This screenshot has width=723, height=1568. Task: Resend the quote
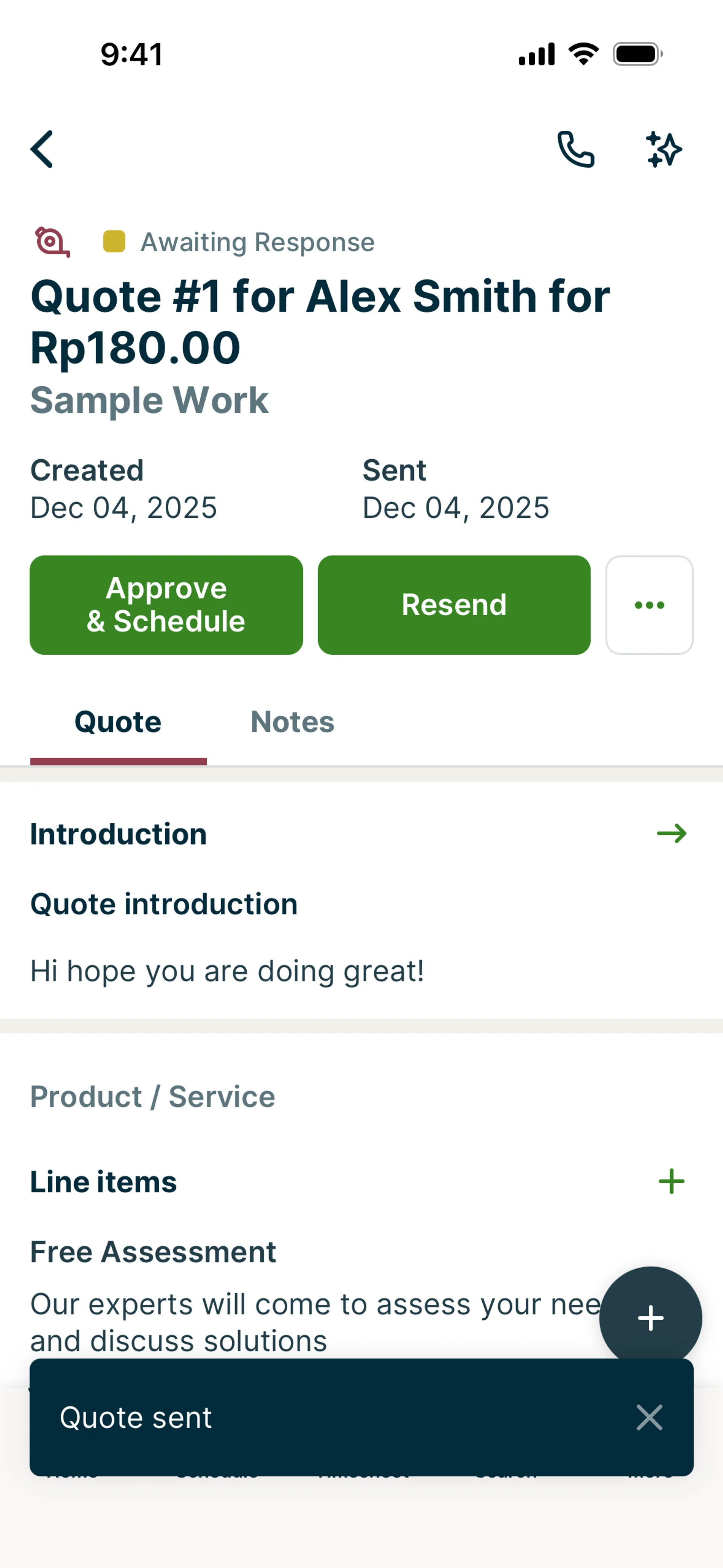[454, 605]
